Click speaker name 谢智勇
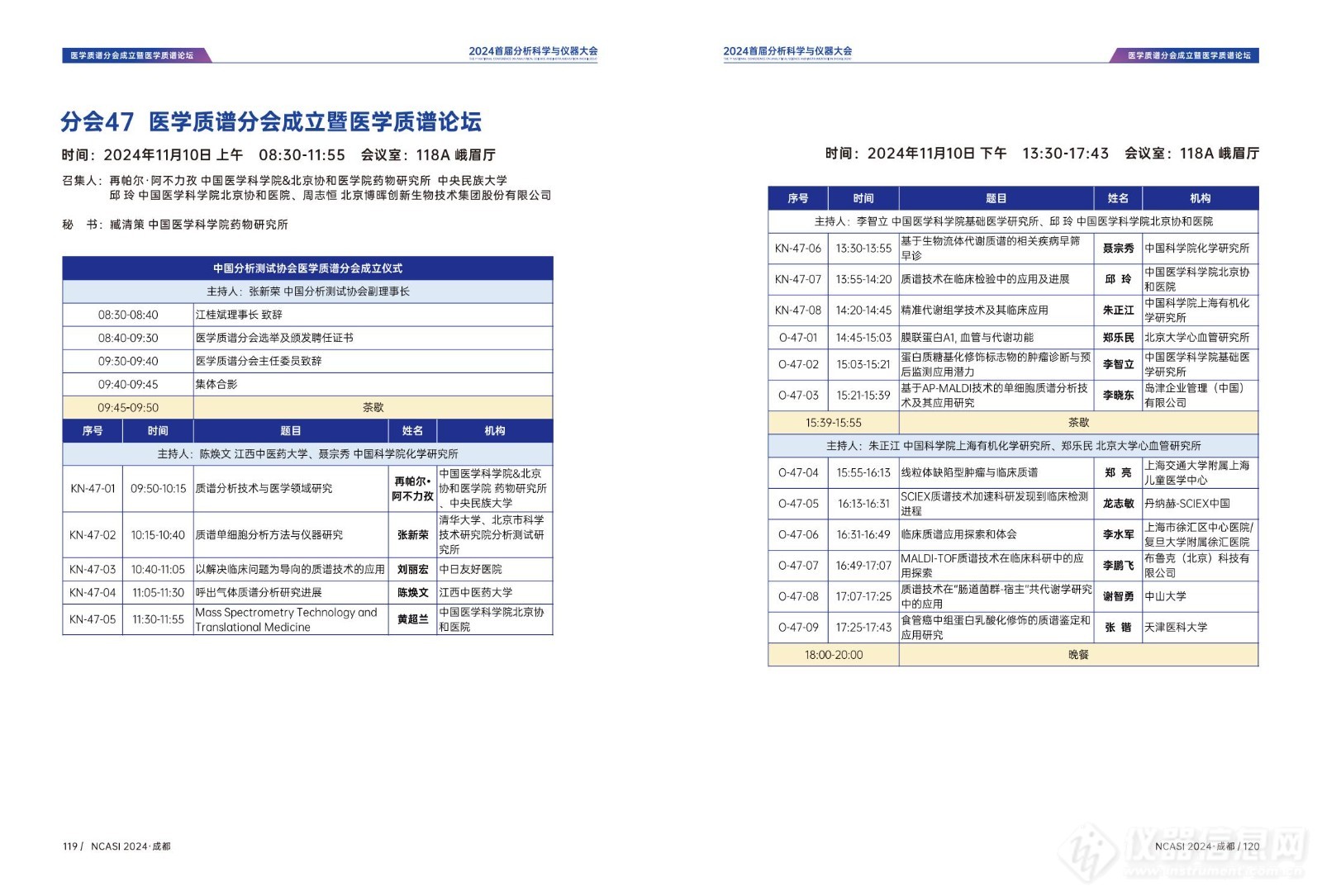 [x=1118, y=596]
